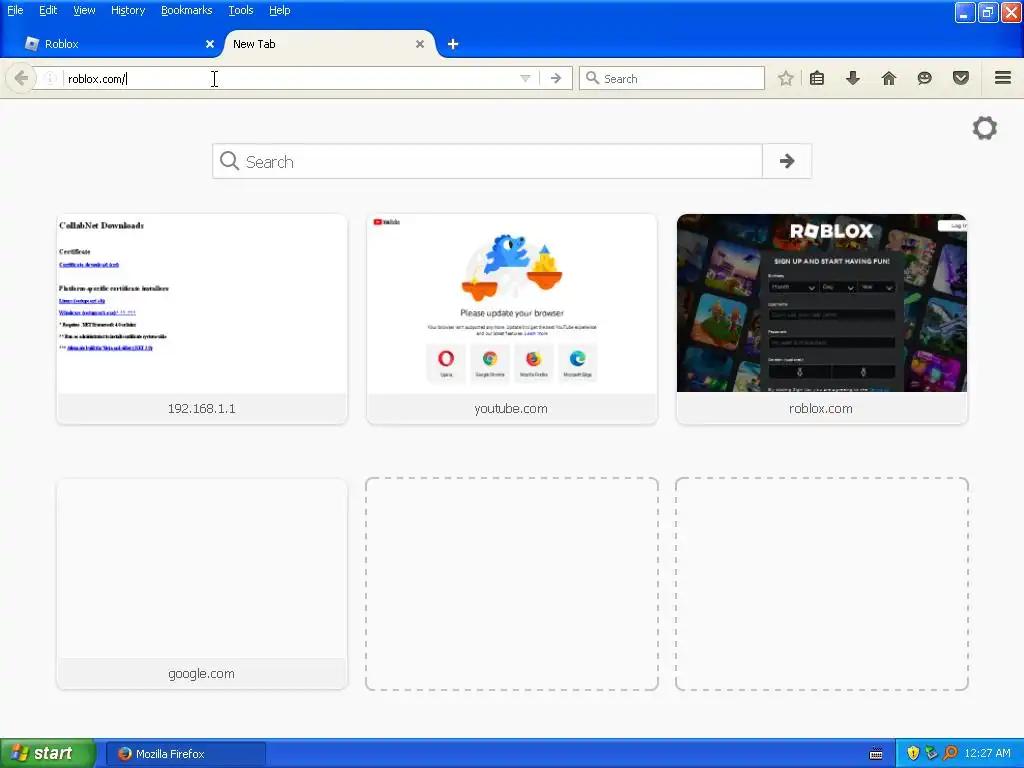Open the Hello chat smiley icon

[x=925, y=78]
